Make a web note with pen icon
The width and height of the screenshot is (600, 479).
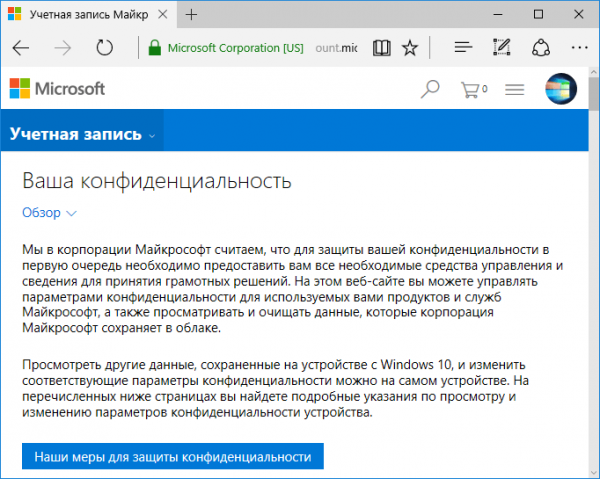[502, 47]
